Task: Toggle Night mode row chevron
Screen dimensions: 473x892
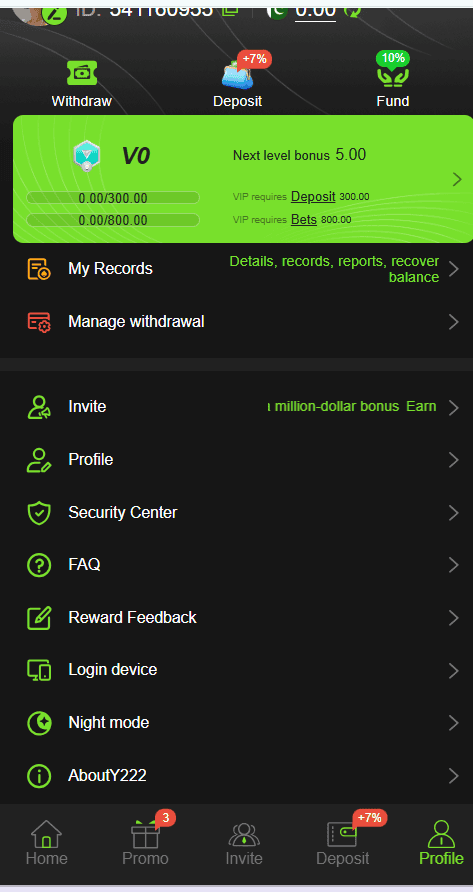Action: pos(454,723)
